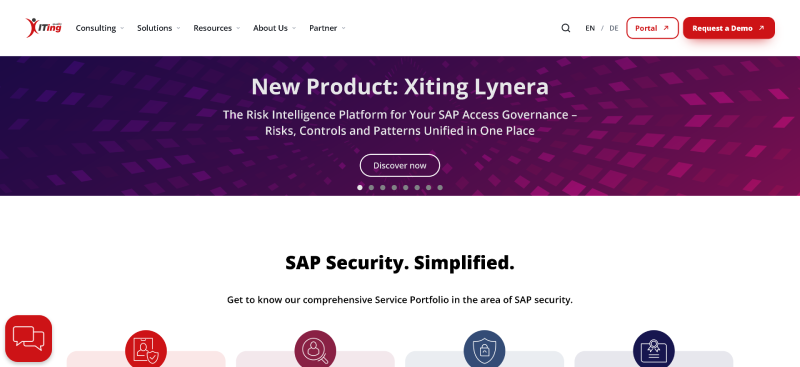
Task: Expand the Consulting dropdown menu
Action: [x=99, y=28]
